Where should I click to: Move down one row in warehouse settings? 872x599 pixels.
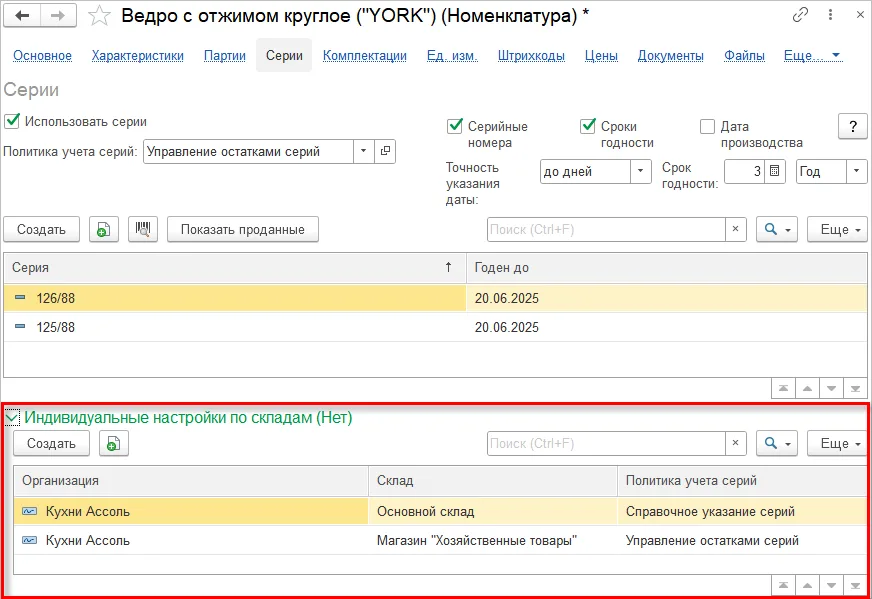pyautogui.click(x=831, y=585)
